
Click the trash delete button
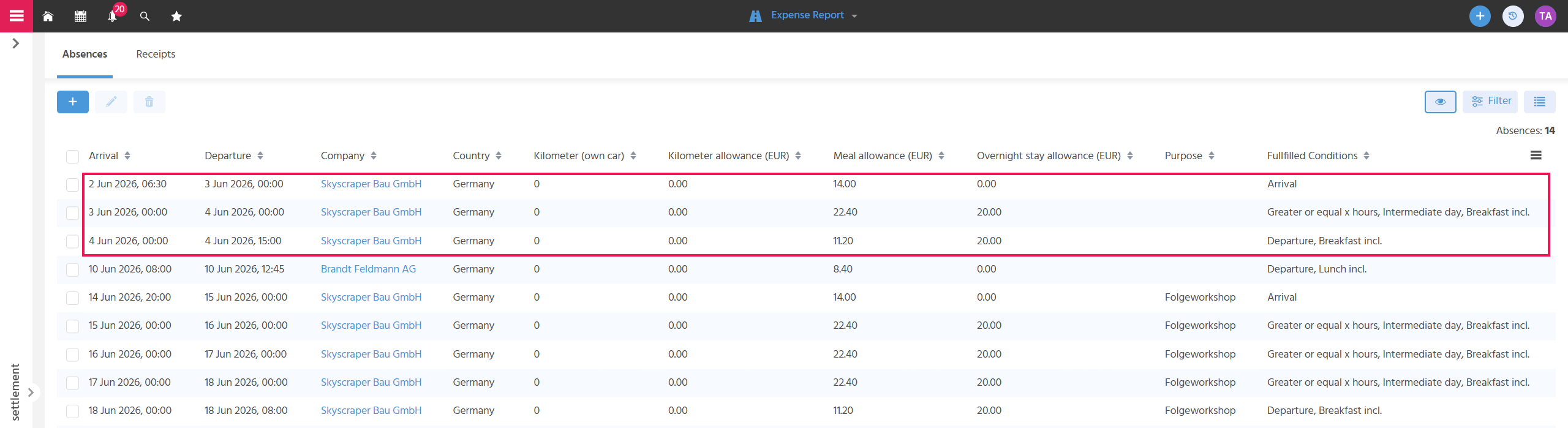point(149,102)
